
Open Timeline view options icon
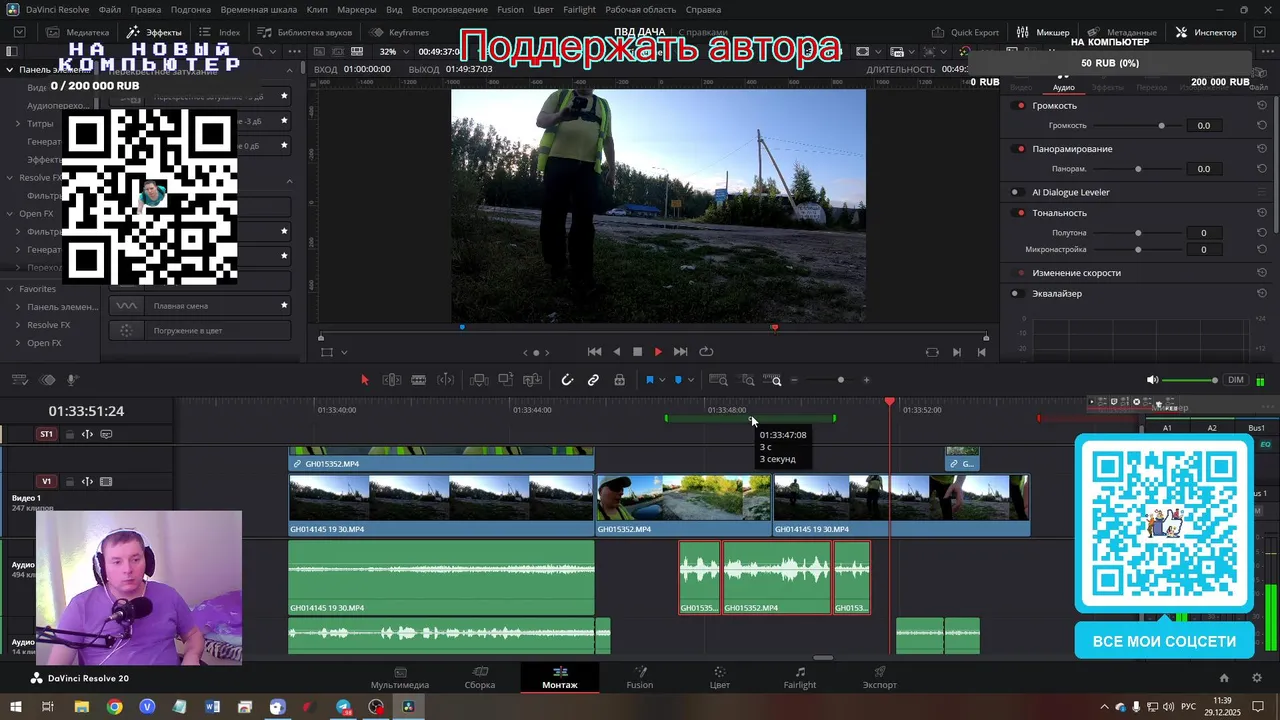18,380
